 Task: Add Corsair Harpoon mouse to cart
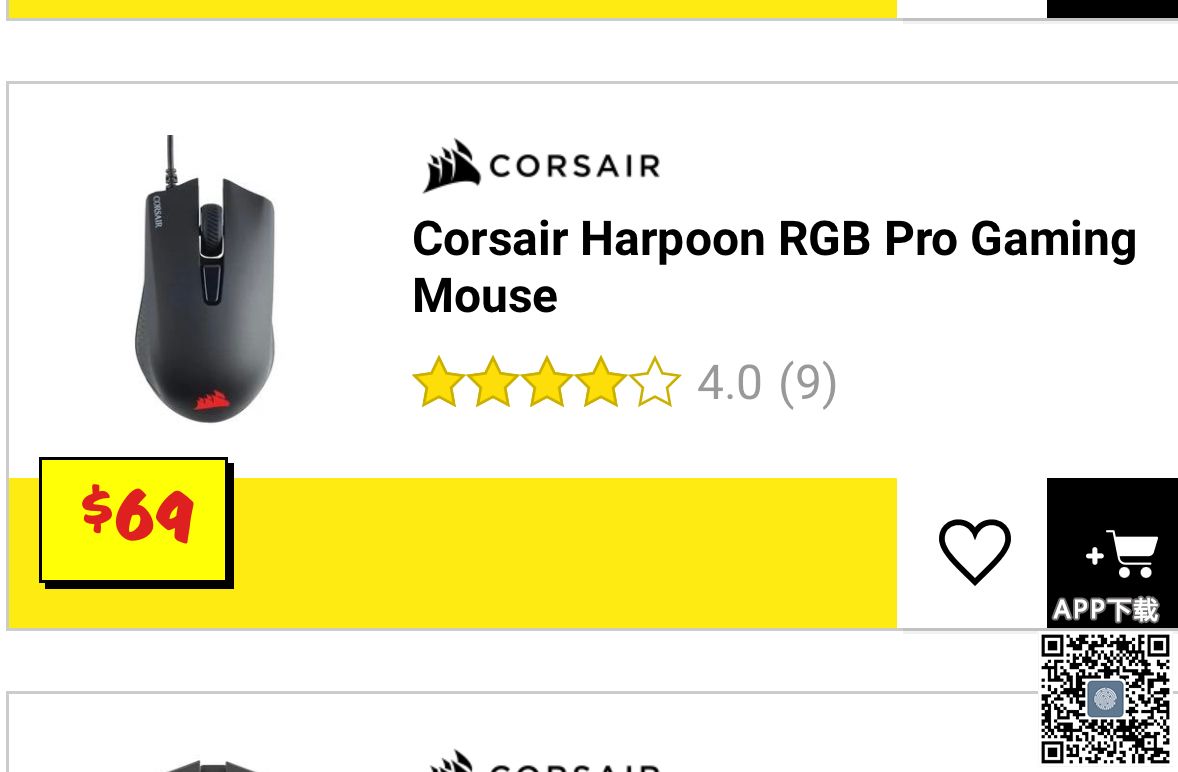[x=1121, y=554]
